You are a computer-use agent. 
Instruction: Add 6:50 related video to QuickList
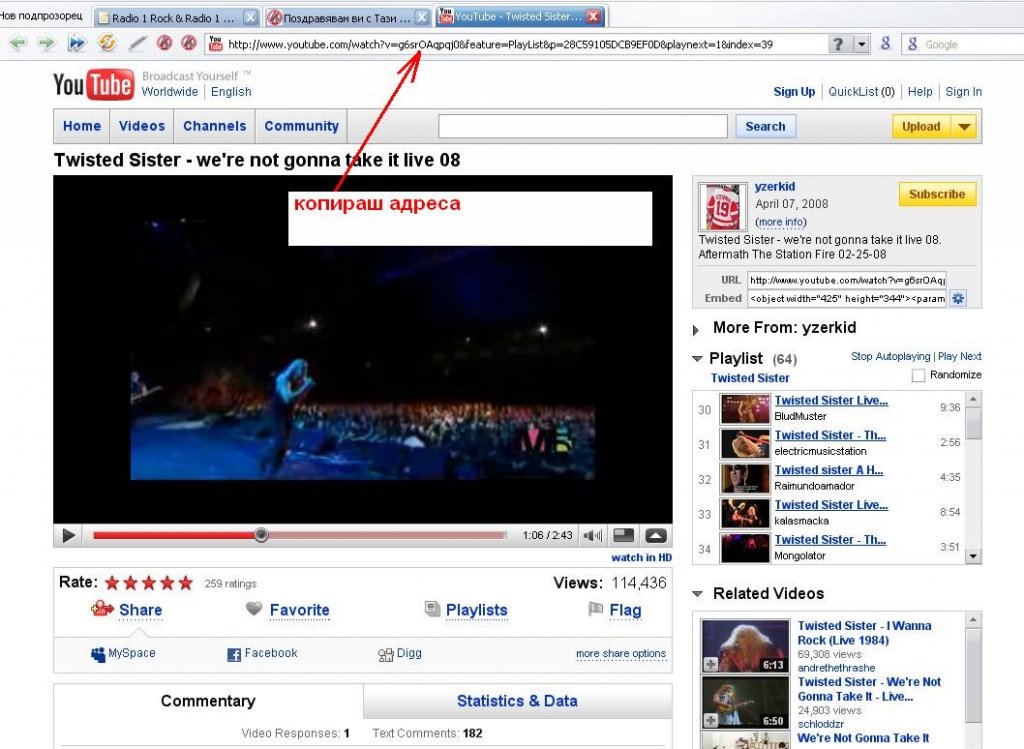pos(711,720)
